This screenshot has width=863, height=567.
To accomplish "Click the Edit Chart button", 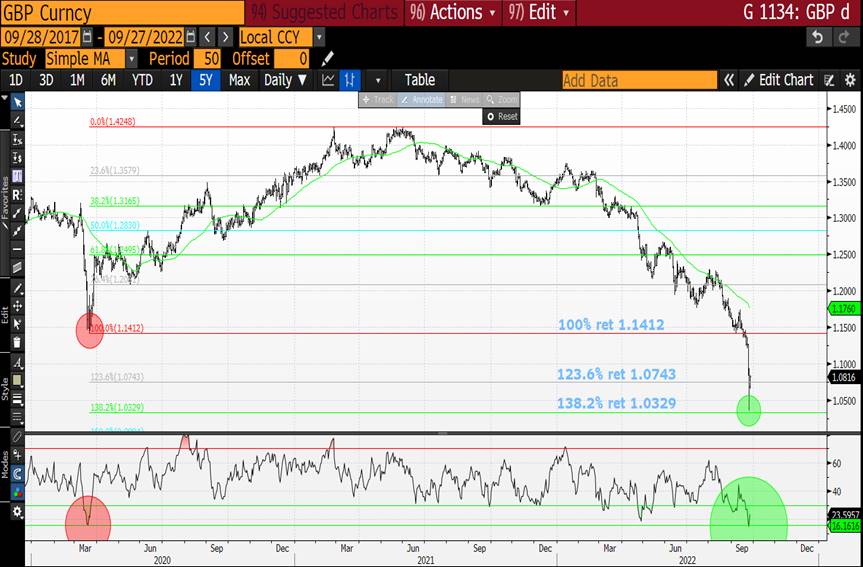I will (x=779, y=80).
